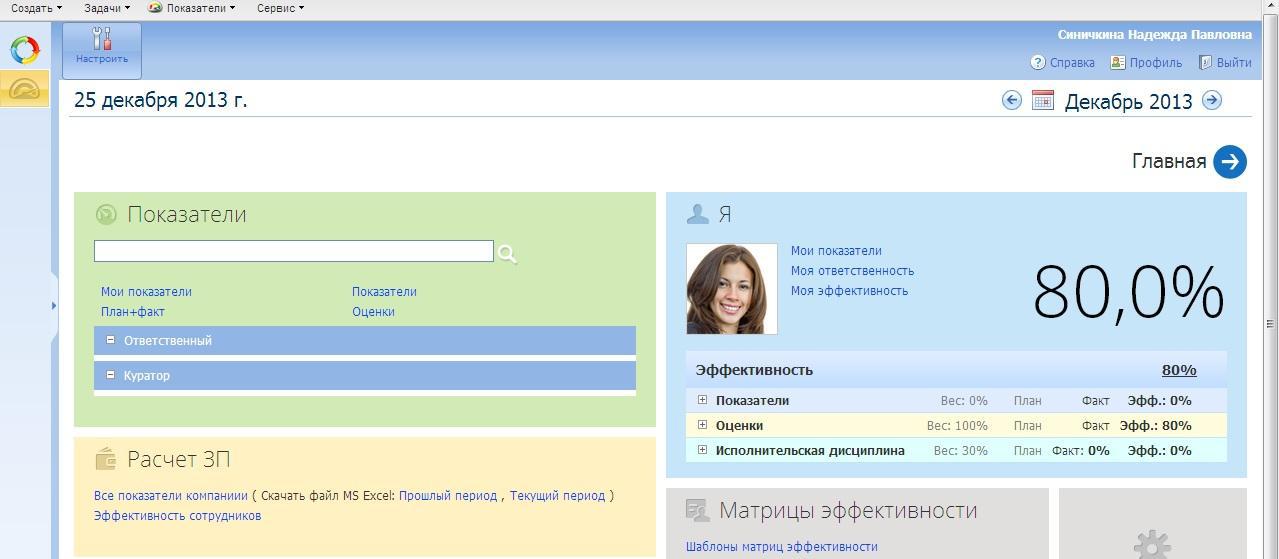
Task: Select the gauge icon in left sidebar
Action: pyautogui.click(x=25, y=89)
